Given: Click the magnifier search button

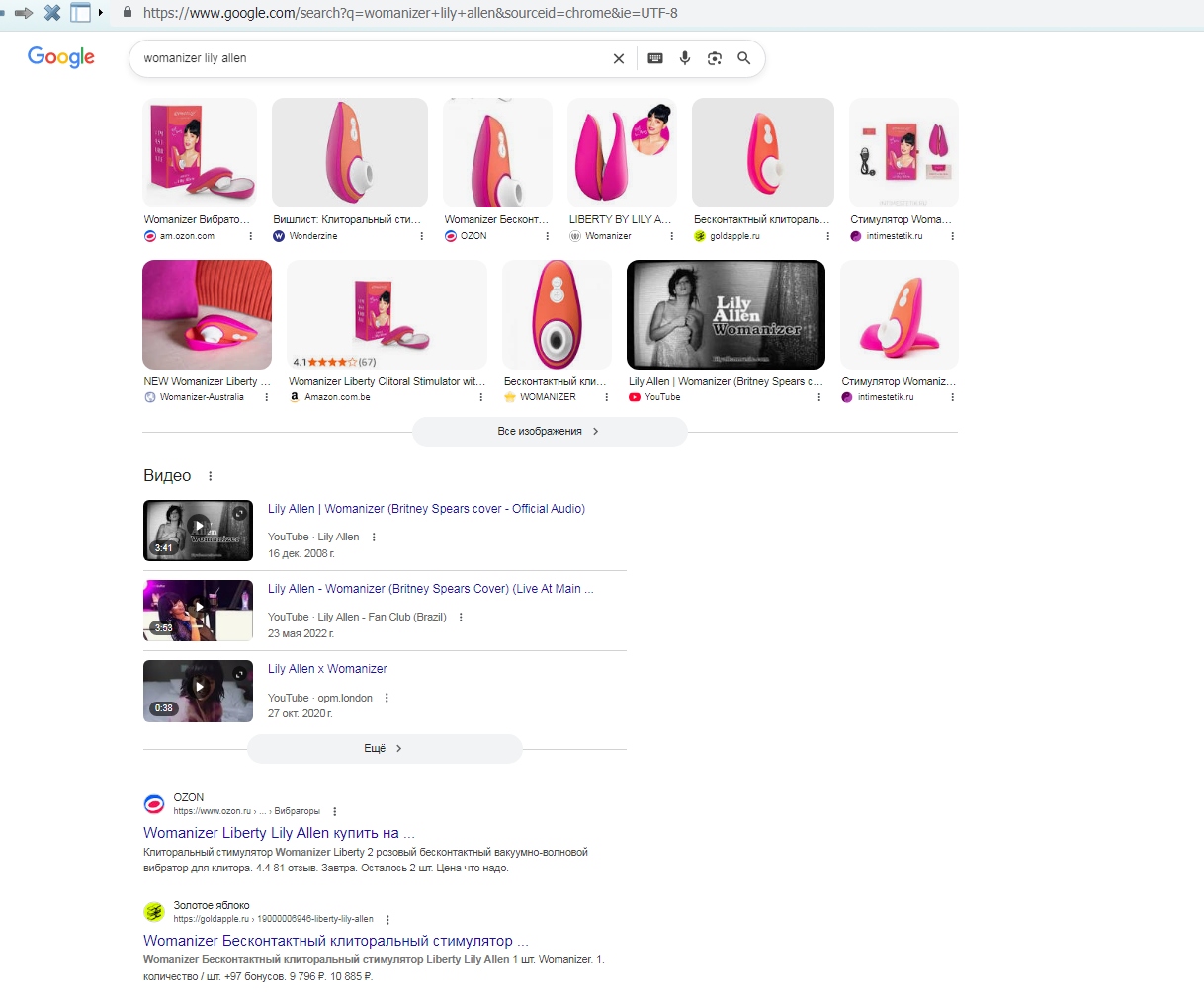Looking at the screenshot, I should [x=744, y=58].
